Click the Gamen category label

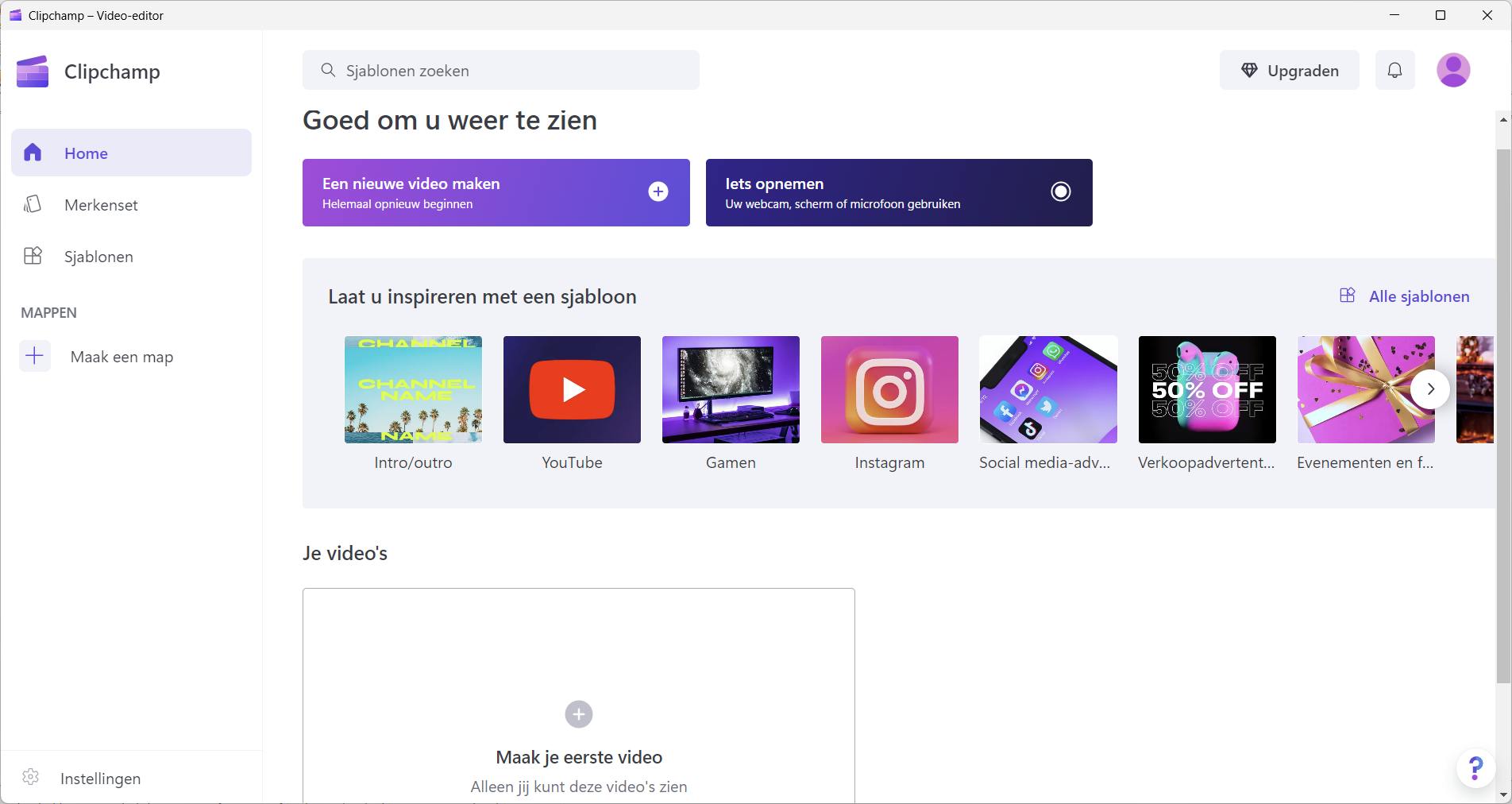coord(731,462)
